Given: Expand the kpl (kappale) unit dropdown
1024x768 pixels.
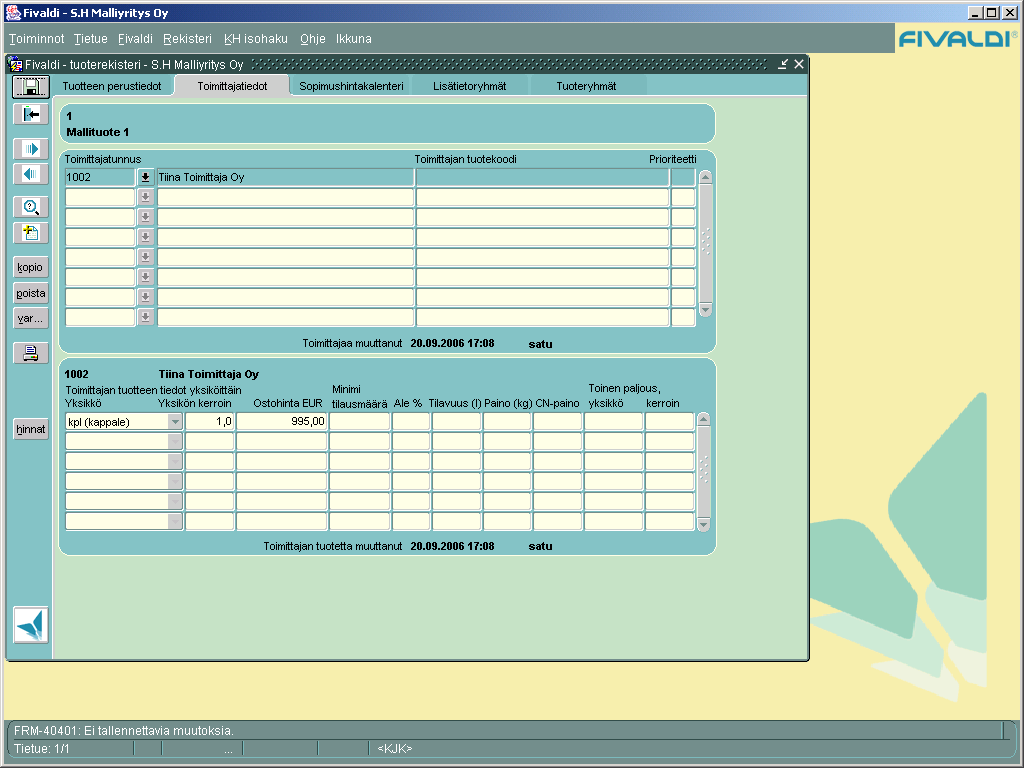Looking at the screenshot, I should (174, 422).
